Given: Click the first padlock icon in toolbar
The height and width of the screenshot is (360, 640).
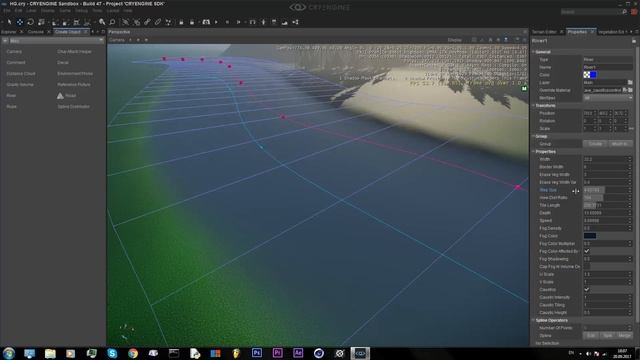Looking at the screenshot, I should click(181, 22).
